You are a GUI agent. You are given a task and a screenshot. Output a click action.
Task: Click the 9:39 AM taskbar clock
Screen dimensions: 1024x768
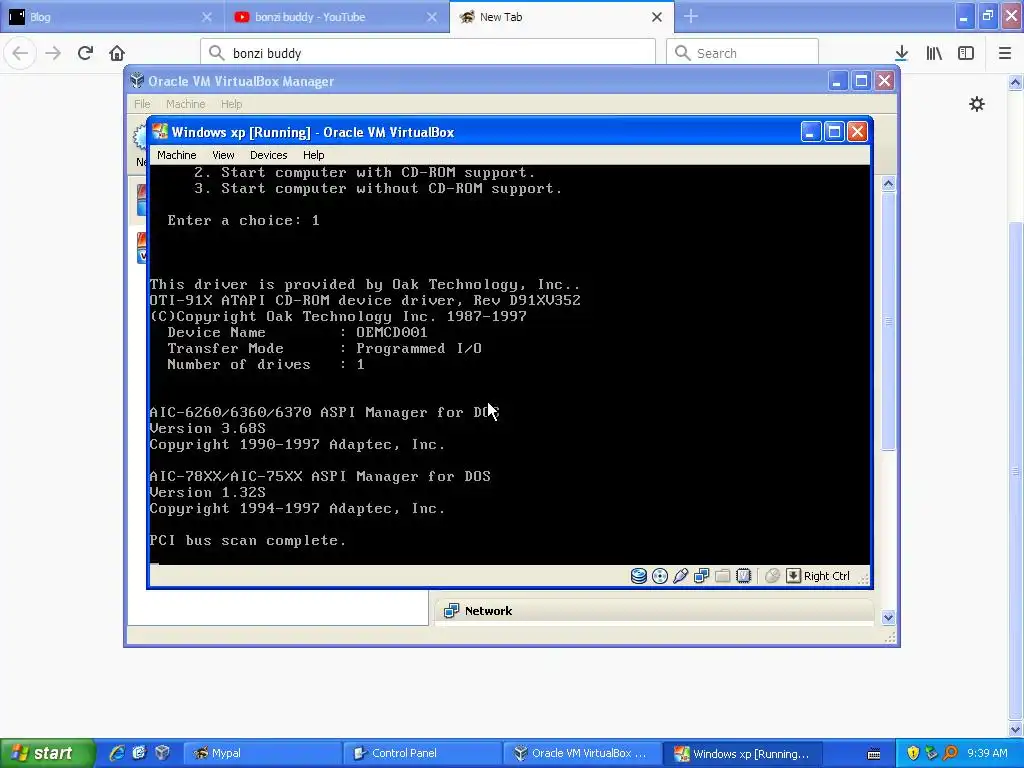(x=987, y=753)
